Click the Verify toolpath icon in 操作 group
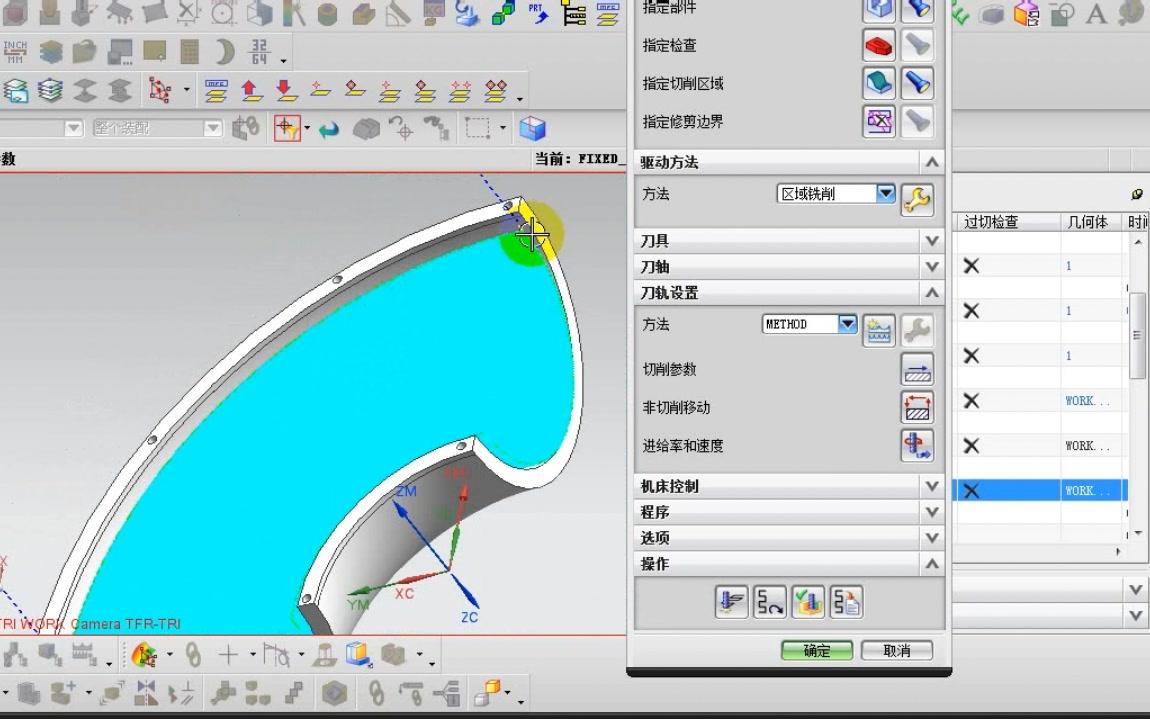 [x=807, y=601]
